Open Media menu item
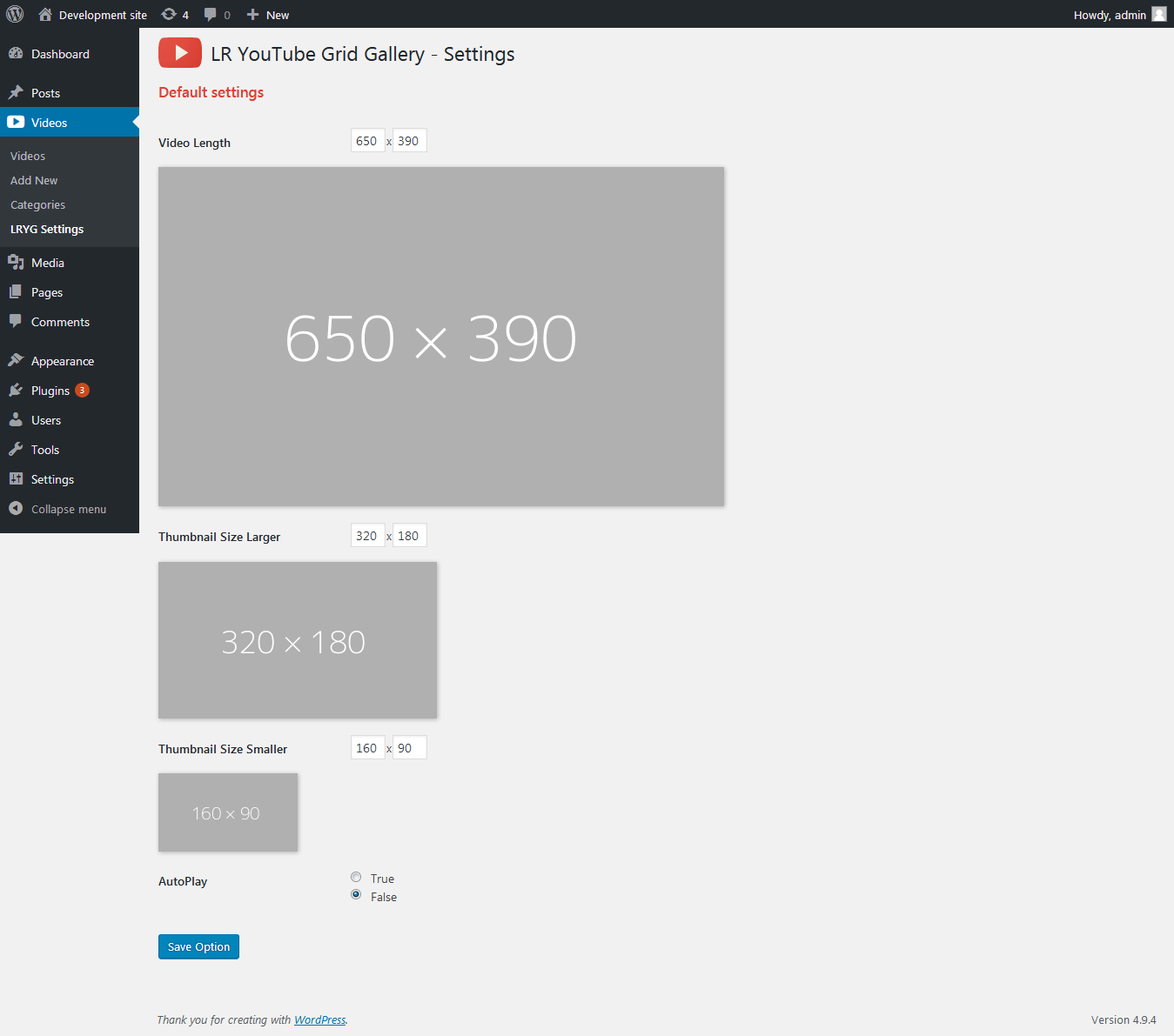This screenshot has width=1174, height=1036. [70, 263]
